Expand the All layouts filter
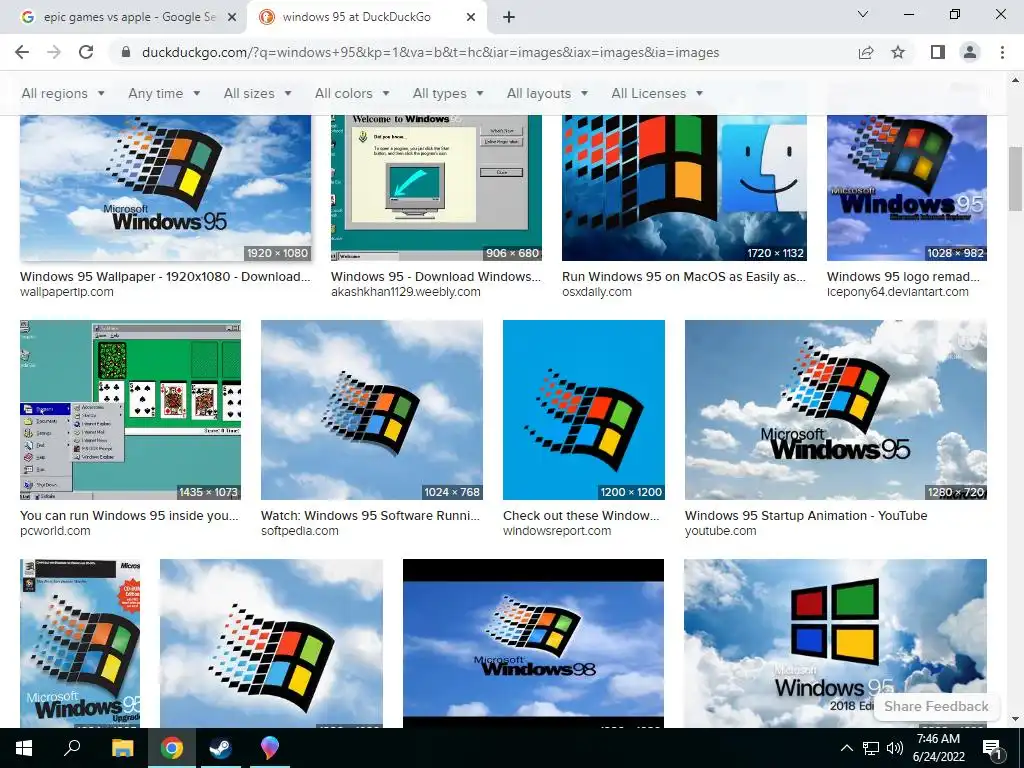This screenshot has width=1024, height=768. pos(547,93)
